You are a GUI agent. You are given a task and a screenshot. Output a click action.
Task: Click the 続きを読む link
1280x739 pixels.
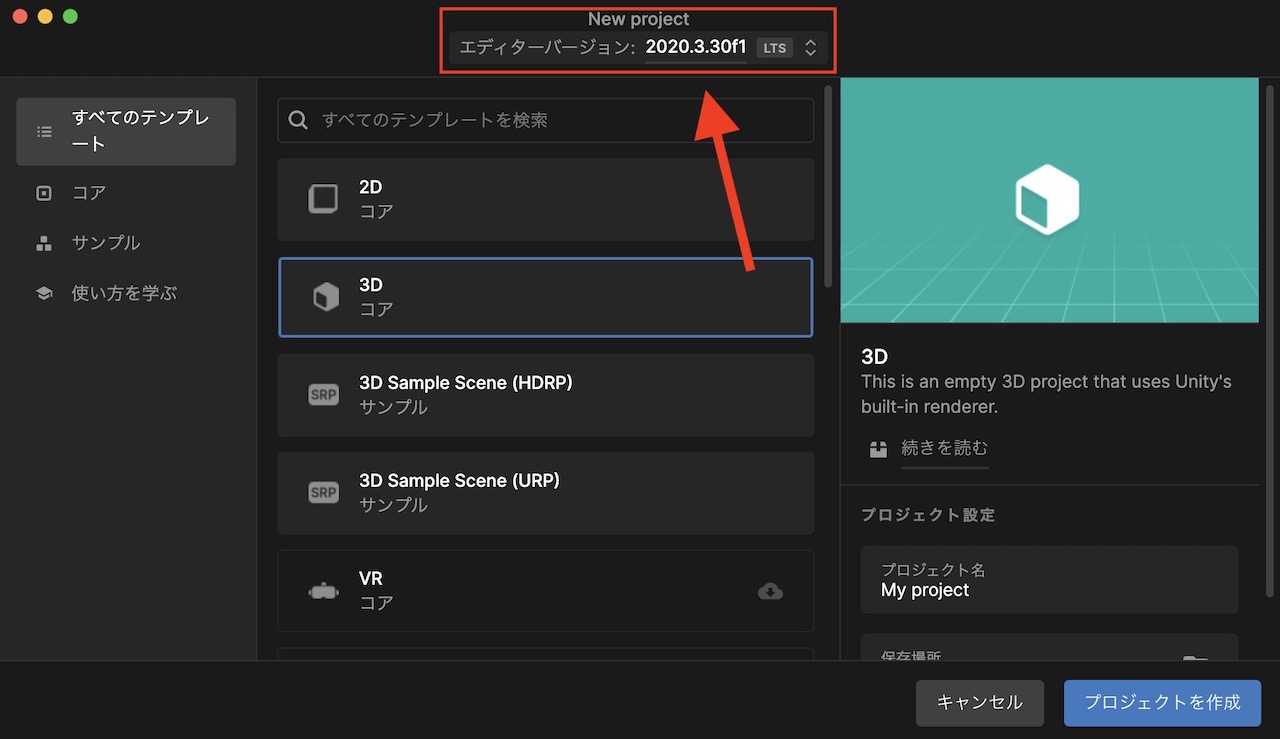944,449
